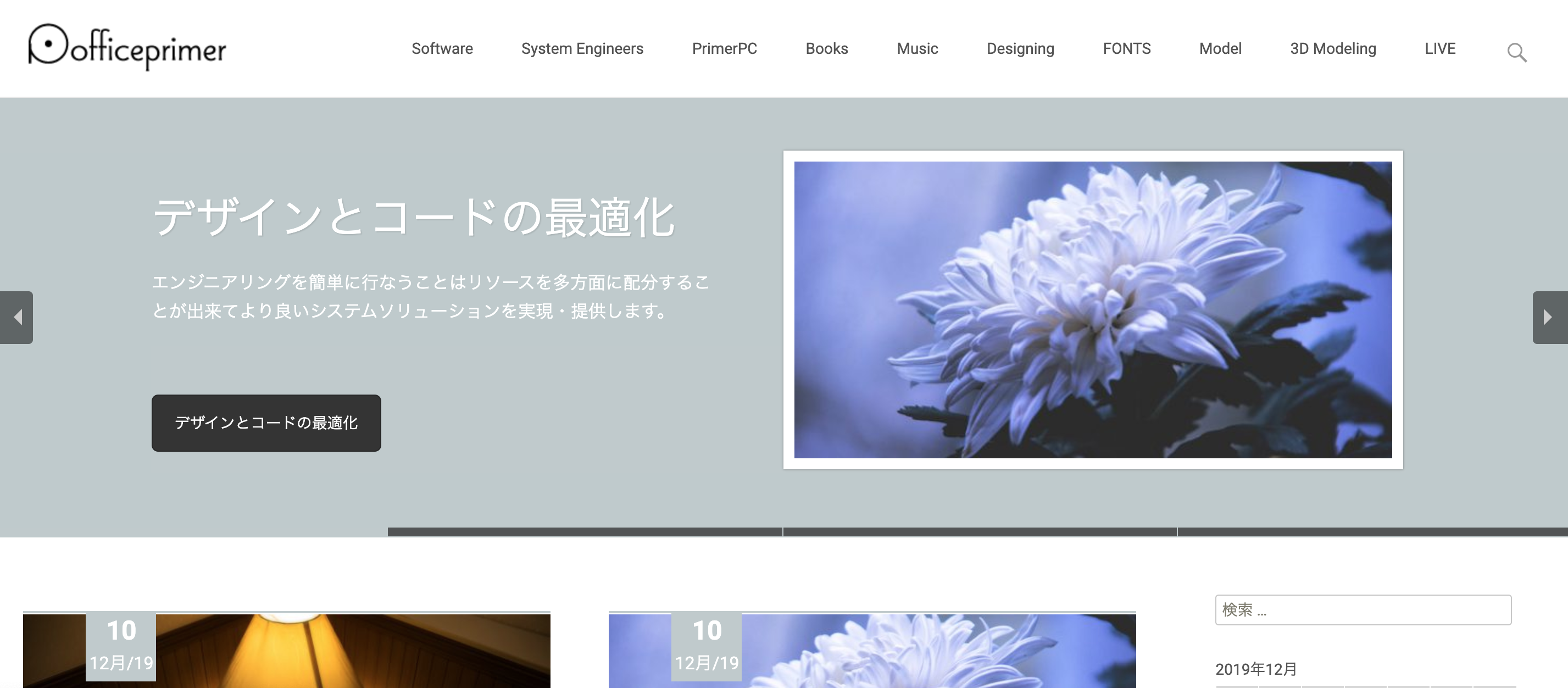Viewport: 1568px width, 688px height.
Task: Open the lamp post thumbnail
Action: coord(287,650)
